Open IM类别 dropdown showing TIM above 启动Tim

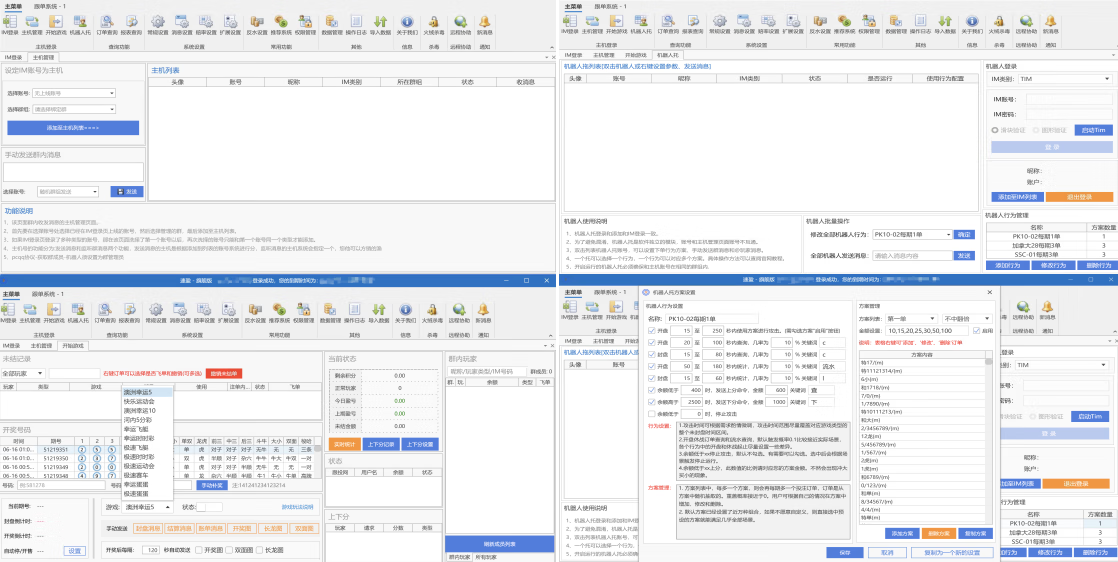[x=1063, y=78]
